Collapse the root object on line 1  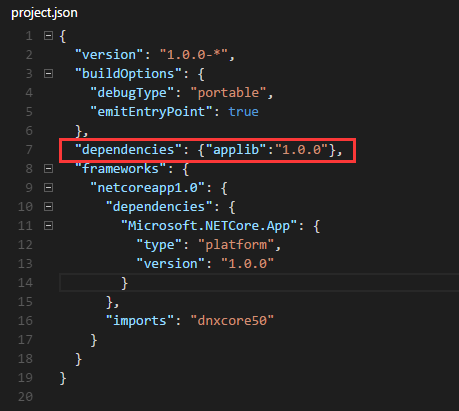(48, 35)
